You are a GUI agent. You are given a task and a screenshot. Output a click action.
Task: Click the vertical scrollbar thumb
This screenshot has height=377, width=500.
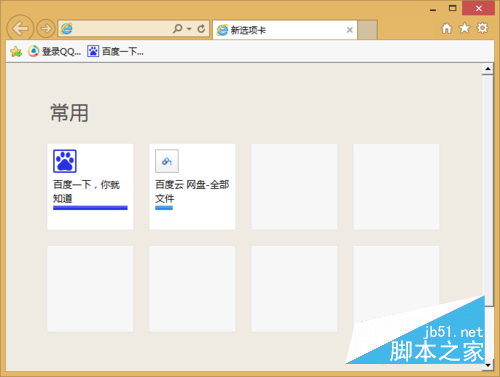pyautogui.click(x=488, y=191)
